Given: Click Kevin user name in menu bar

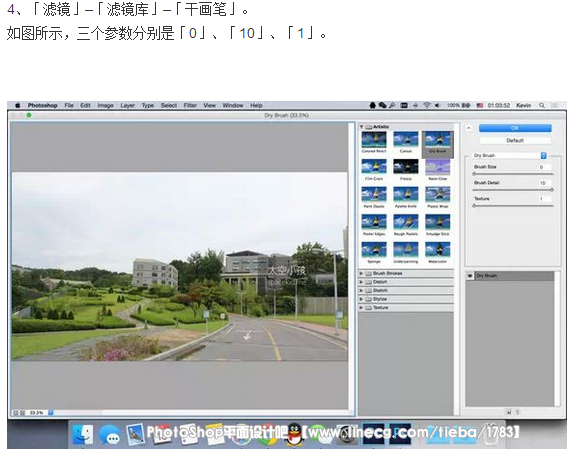Looking at the screenshot, I should point(523,105).
